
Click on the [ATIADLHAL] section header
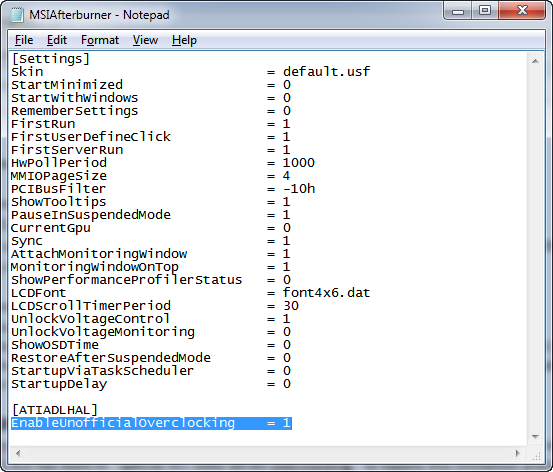click(x=54, y=410)
